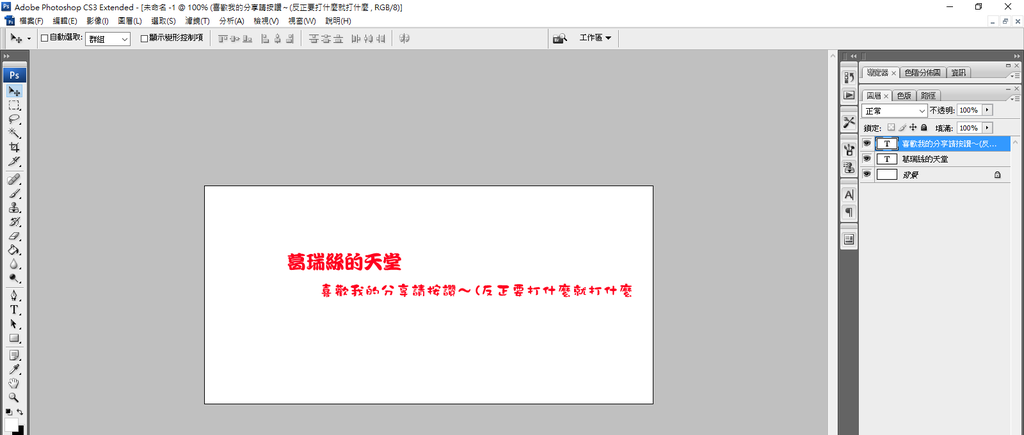The image size is (1024, 435).
Task: Open the Navigator panel options menu
Action: point(1015,75)
